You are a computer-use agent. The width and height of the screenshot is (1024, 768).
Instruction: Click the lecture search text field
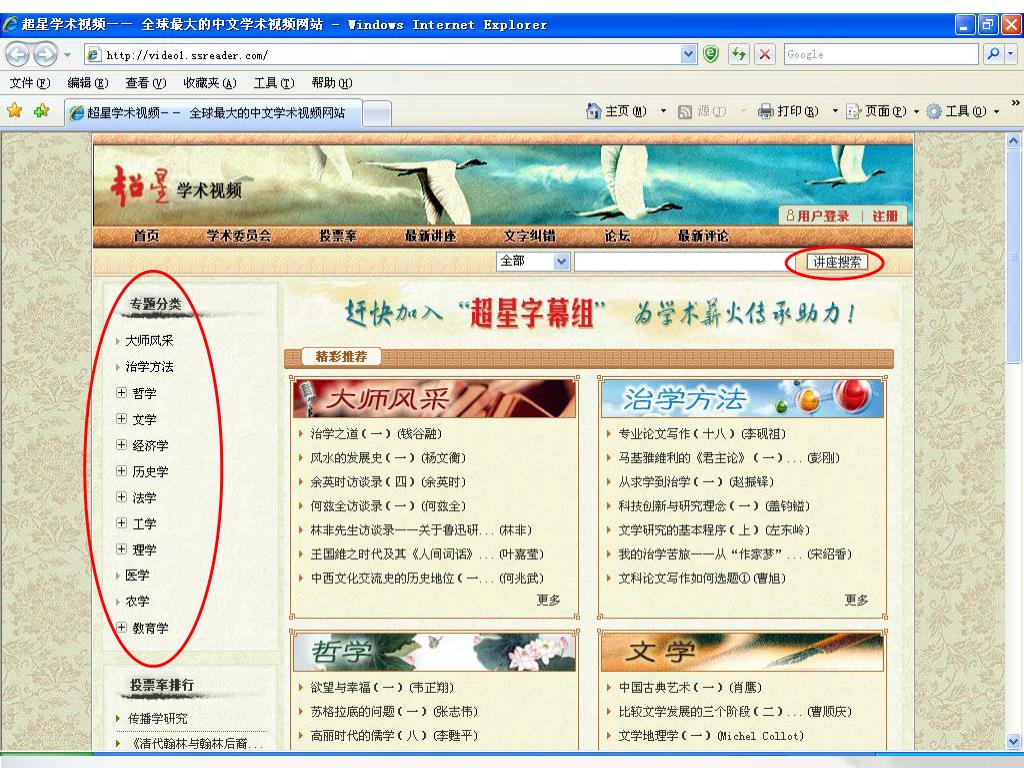pyautogui.click(x=682, y=262)
